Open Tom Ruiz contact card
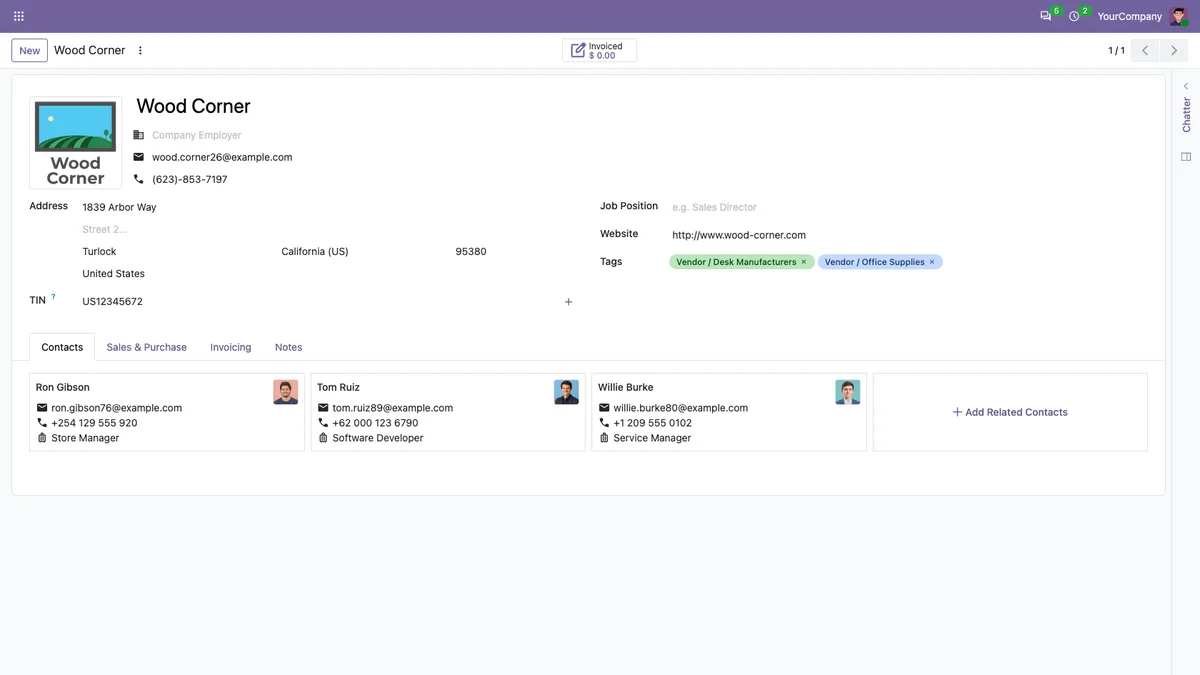1200x675 pixels. (x=448, y=412)
